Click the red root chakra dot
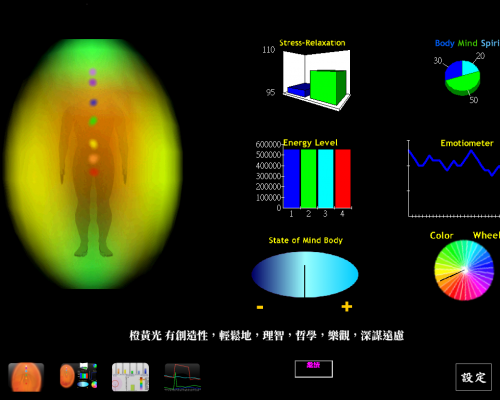The image size is (500, 400). click(x=94, y=172)
